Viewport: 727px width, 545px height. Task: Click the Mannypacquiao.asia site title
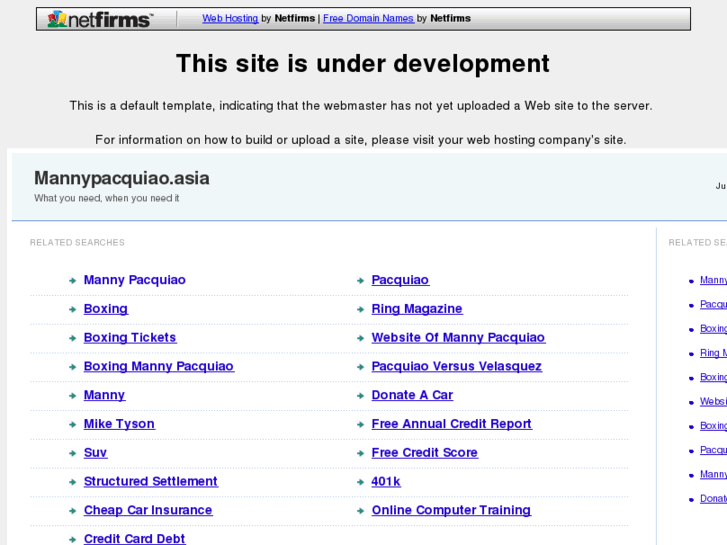point(122,178)
